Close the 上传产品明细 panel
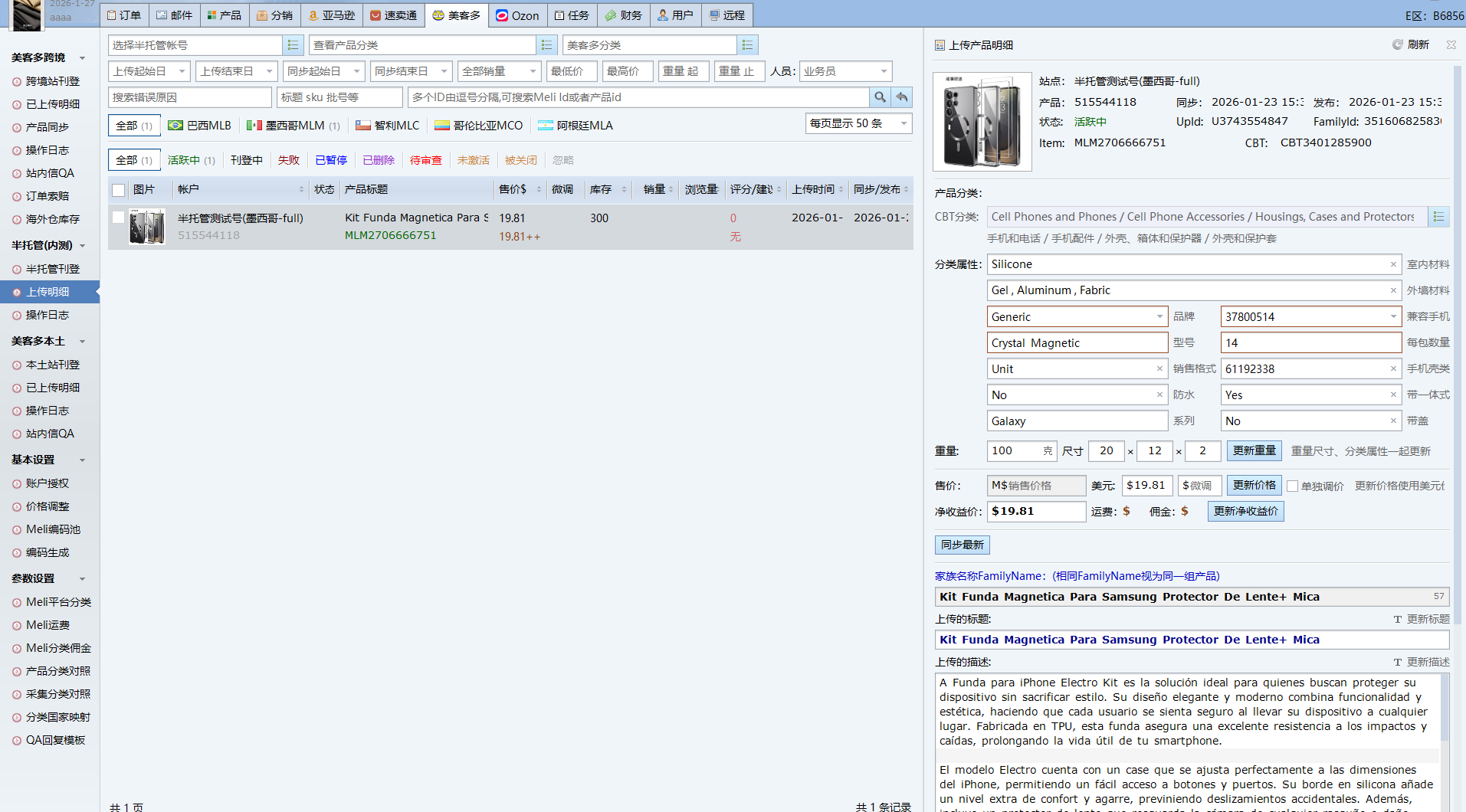The image size is (1466, 812). coord(1451,45)
